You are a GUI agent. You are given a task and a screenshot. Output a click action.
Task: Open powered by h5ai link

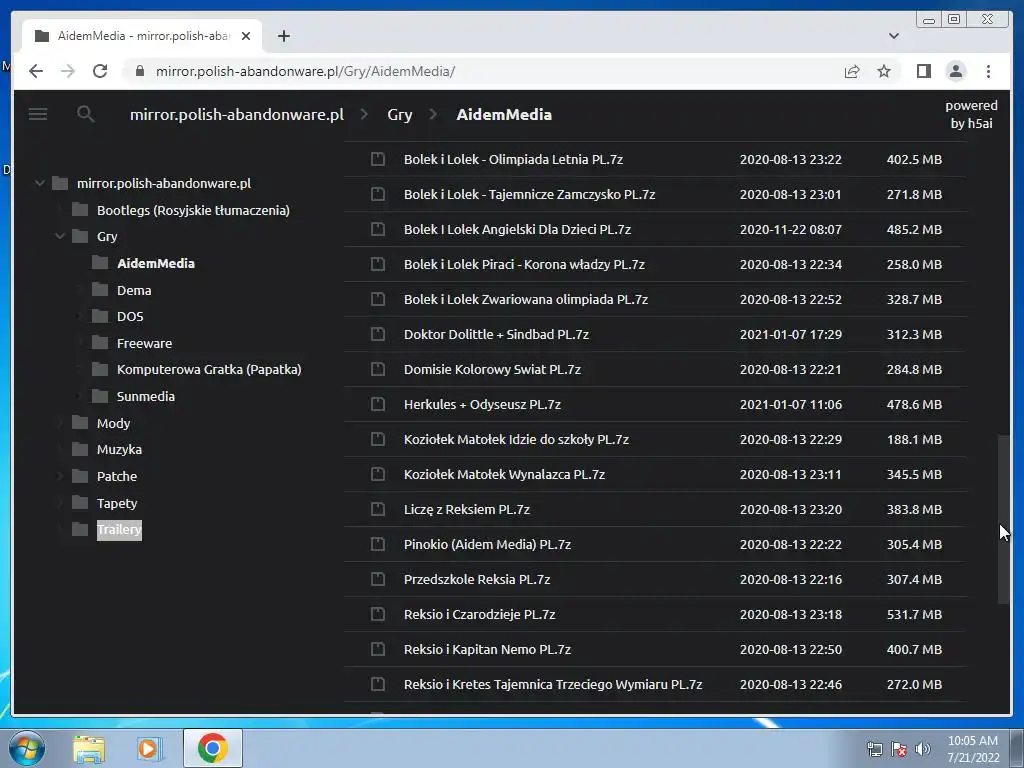click(x=971, y=114)
